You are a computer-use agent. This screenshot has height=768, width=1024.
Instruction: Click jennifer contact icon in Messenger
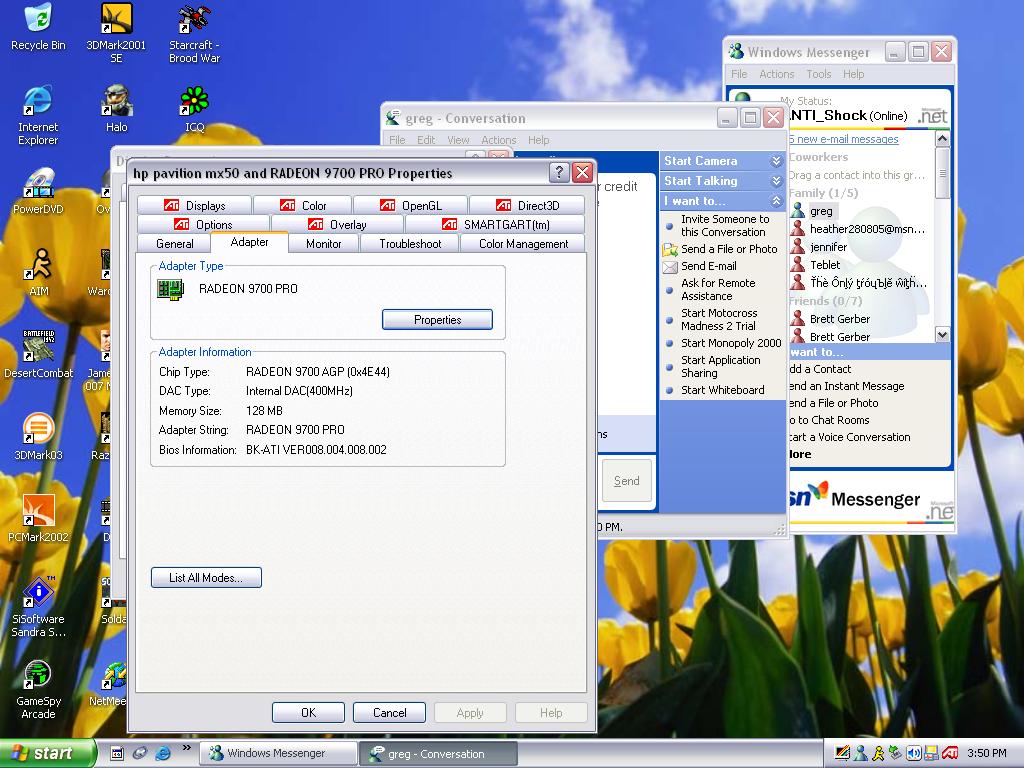click(797, 247)
